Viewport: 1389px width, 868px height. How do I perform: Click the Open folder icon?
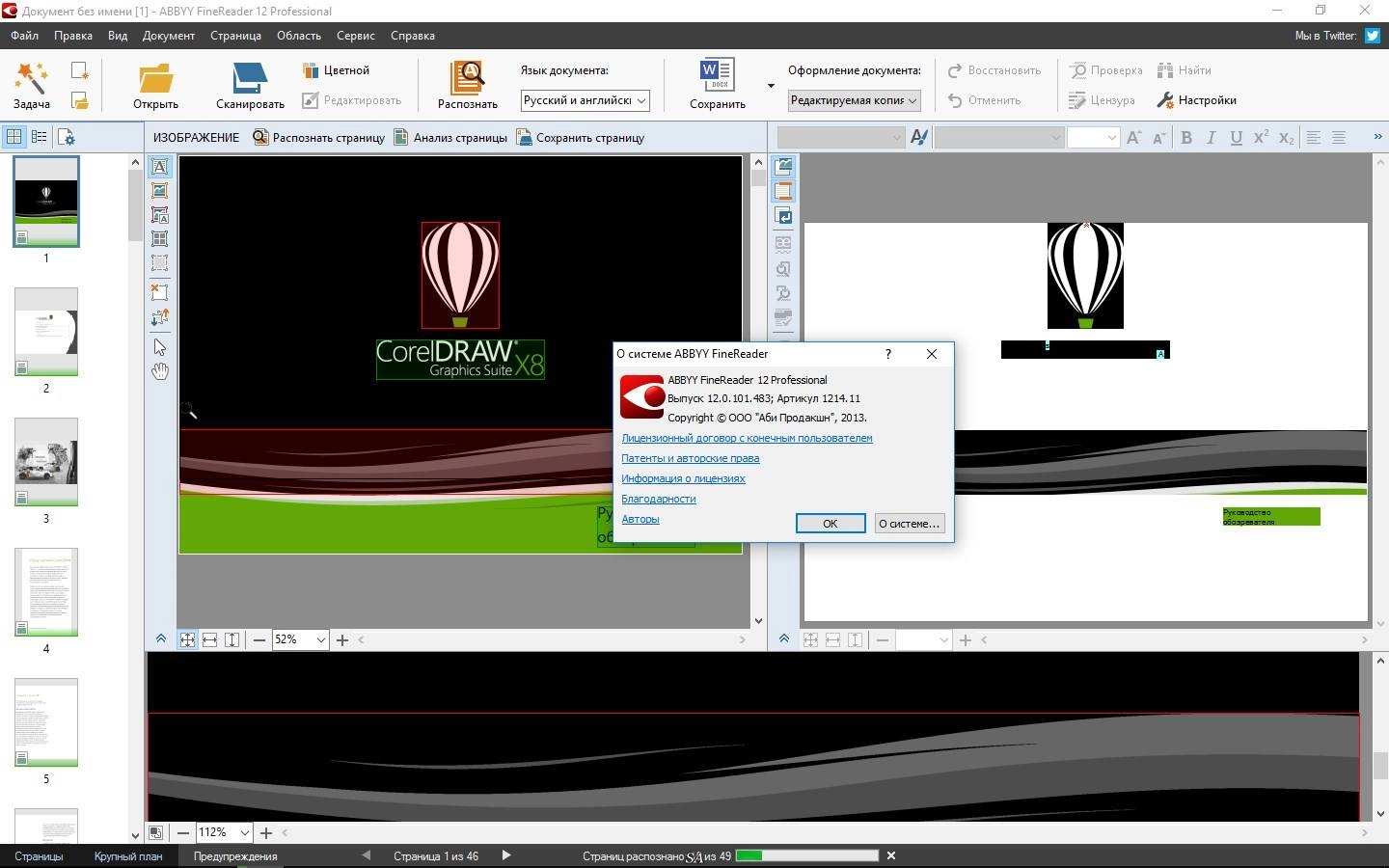155,79
